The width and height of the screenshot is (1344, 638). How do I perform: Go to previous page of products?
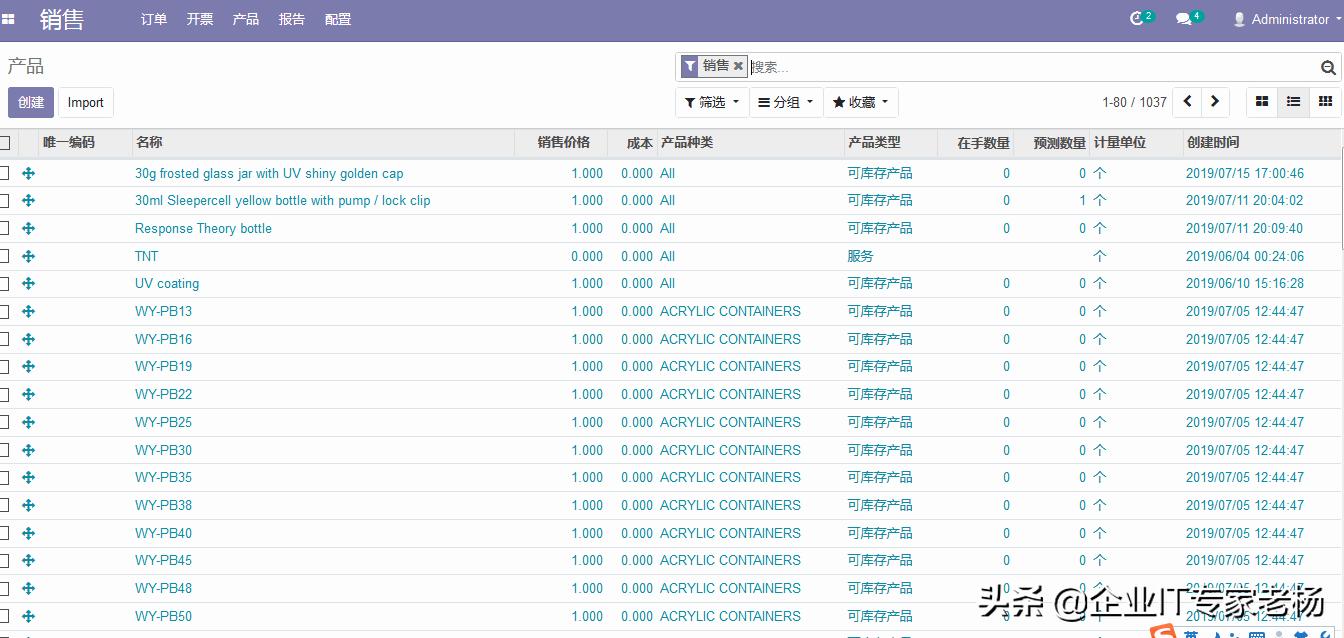coord(1187,102)
